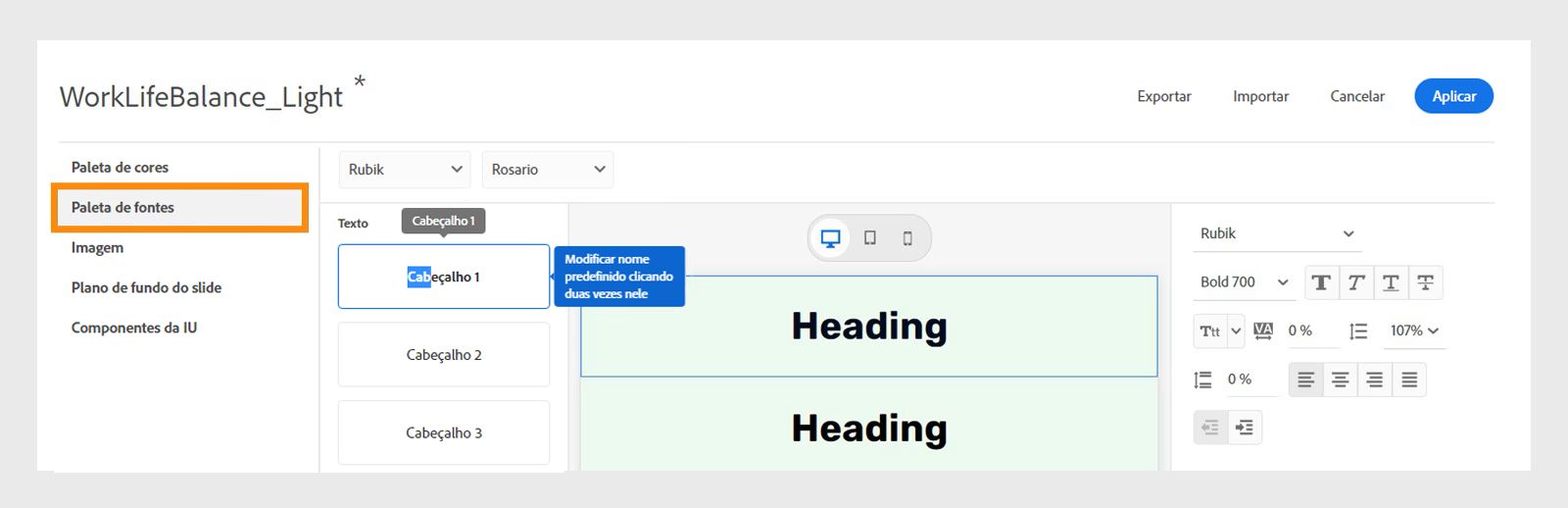Expand the 107% line height dropdown
Screen dimensions: 1568x508
tap(1414, 330)
